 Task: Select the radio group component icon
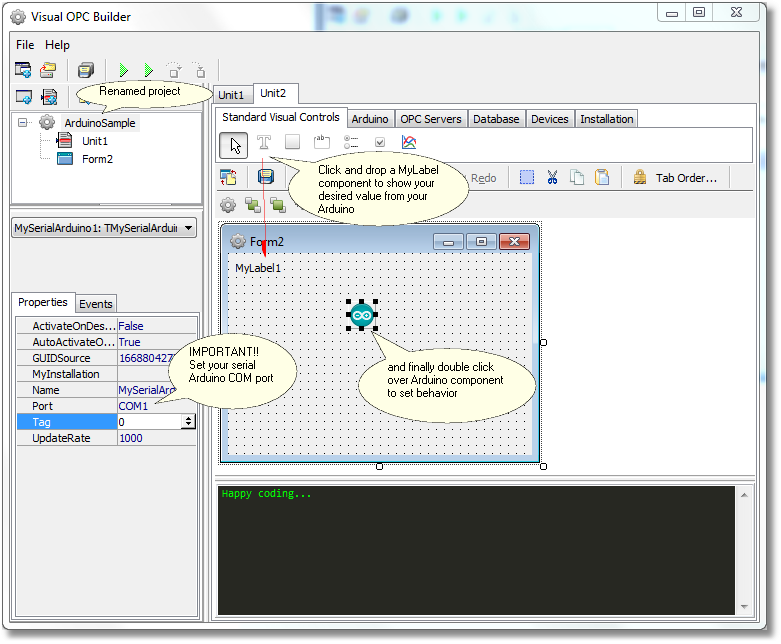click(351, 142)
